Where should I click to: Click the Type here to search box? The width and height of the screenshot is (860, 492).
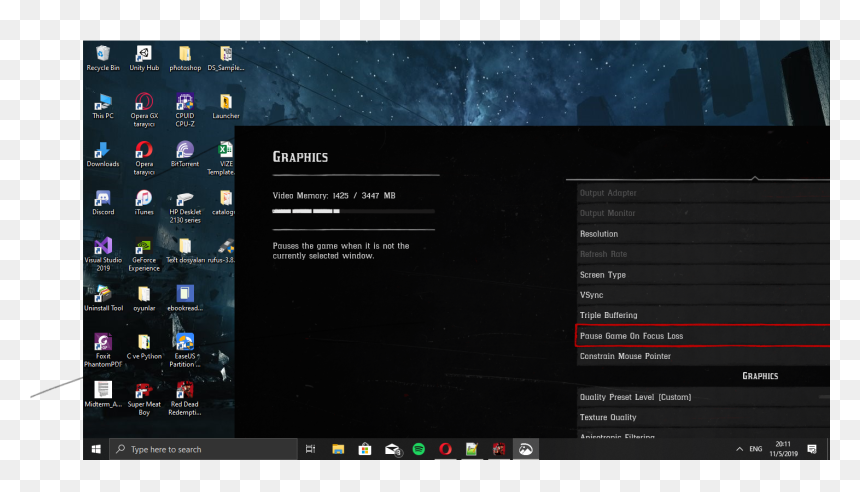203,449
